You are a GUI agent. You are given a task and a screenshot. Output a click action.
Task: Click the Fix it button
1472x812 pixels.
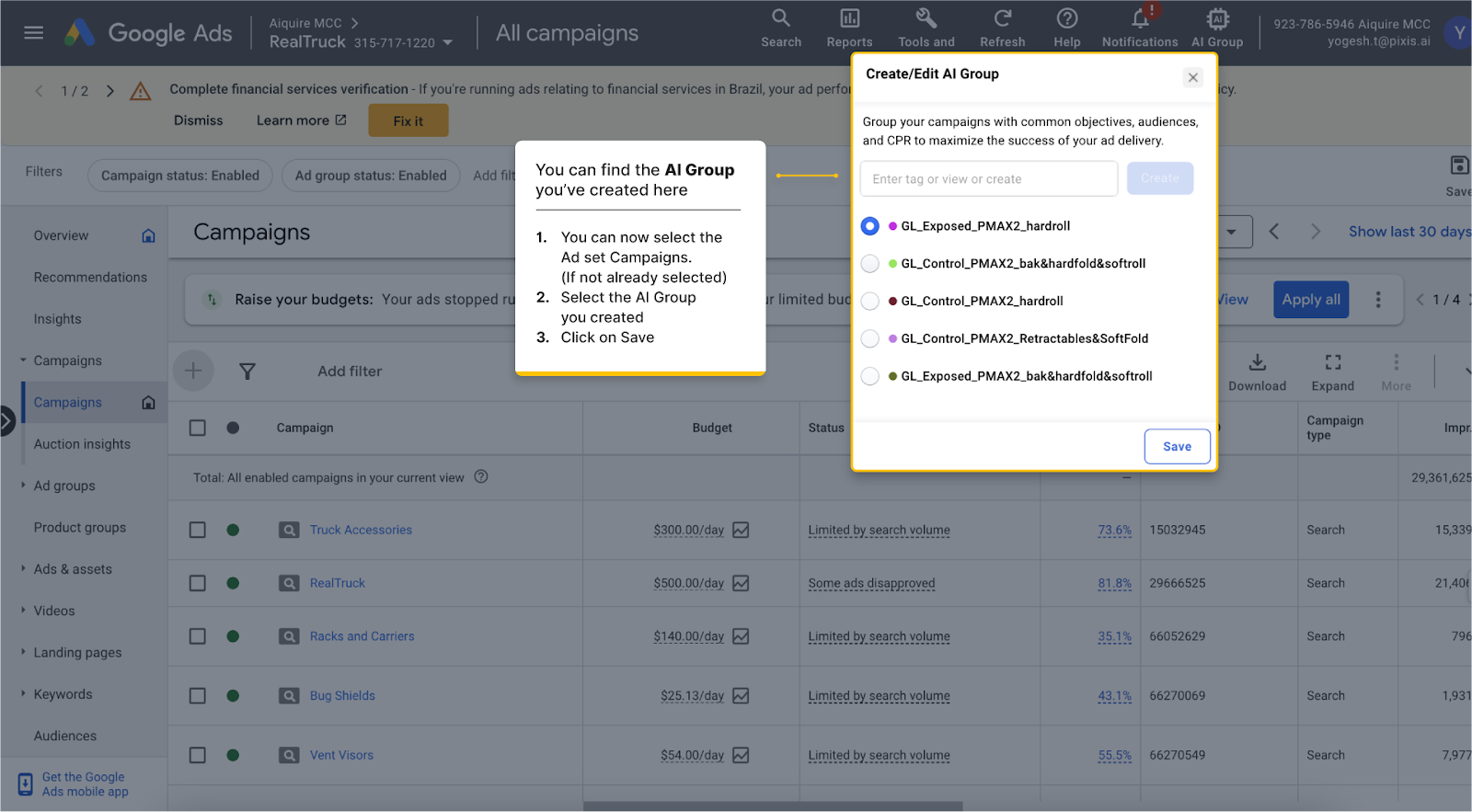[408, 120]
